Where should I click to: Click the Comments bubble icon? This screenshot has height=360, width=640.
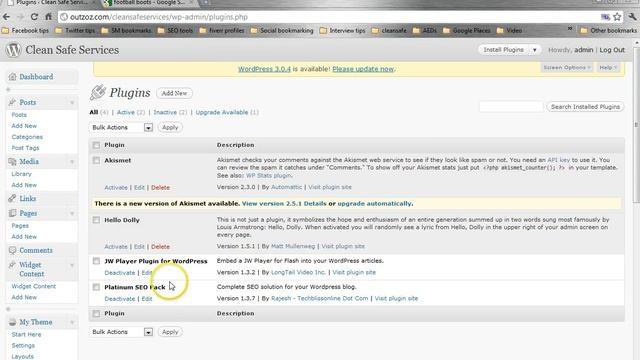(x=12, y=250)
